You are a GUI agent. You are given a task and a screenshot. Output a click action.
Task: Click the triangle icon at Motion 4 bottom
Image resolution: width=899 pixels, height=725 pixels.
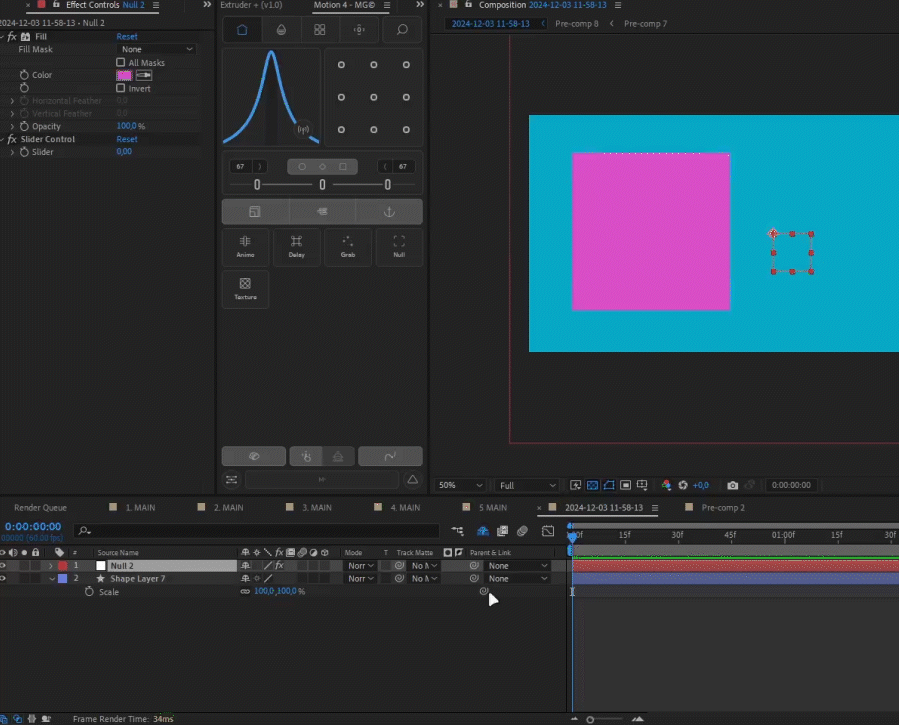coord(412,480)
